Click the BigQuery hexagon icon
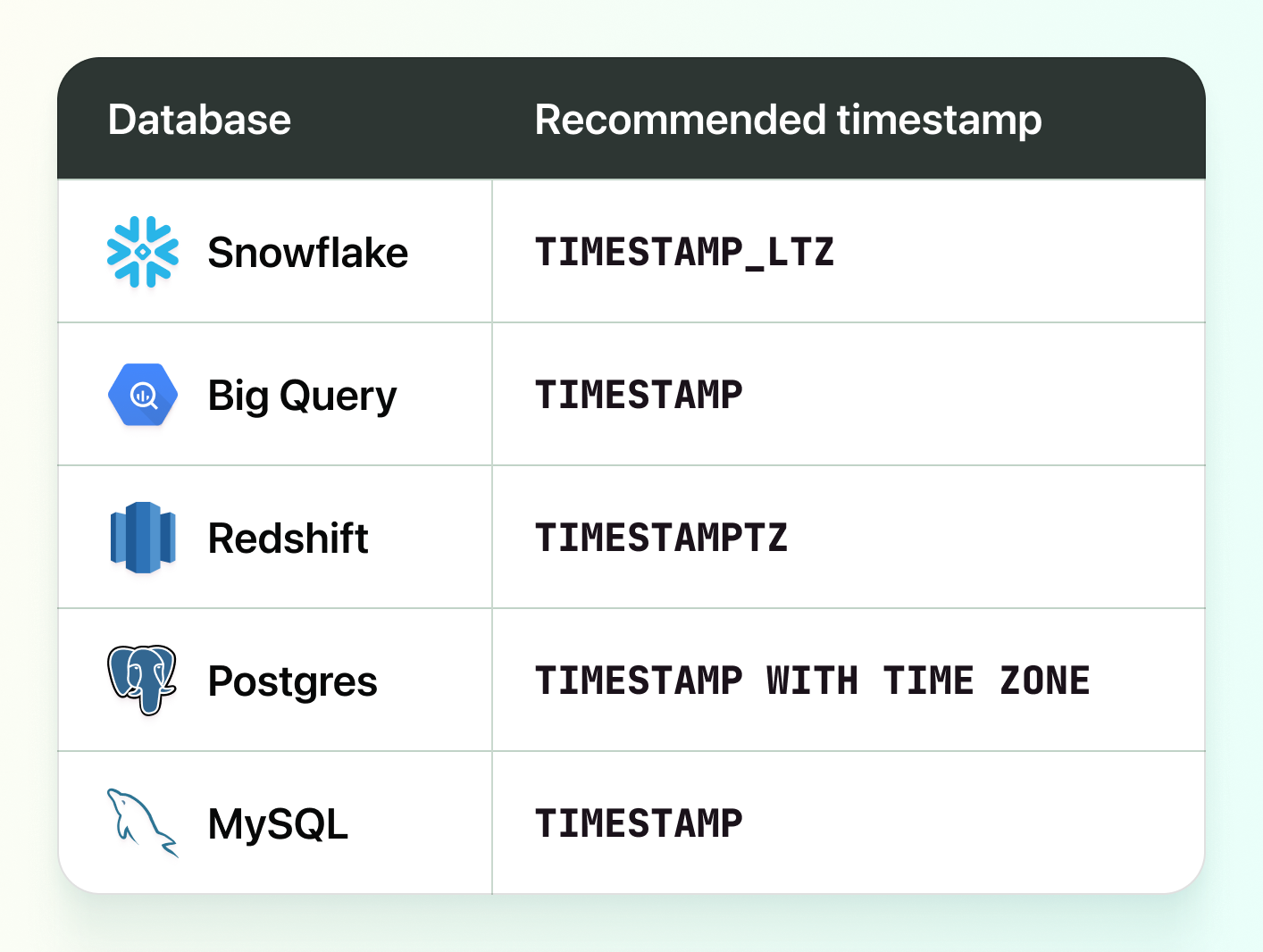 point(143,395)
